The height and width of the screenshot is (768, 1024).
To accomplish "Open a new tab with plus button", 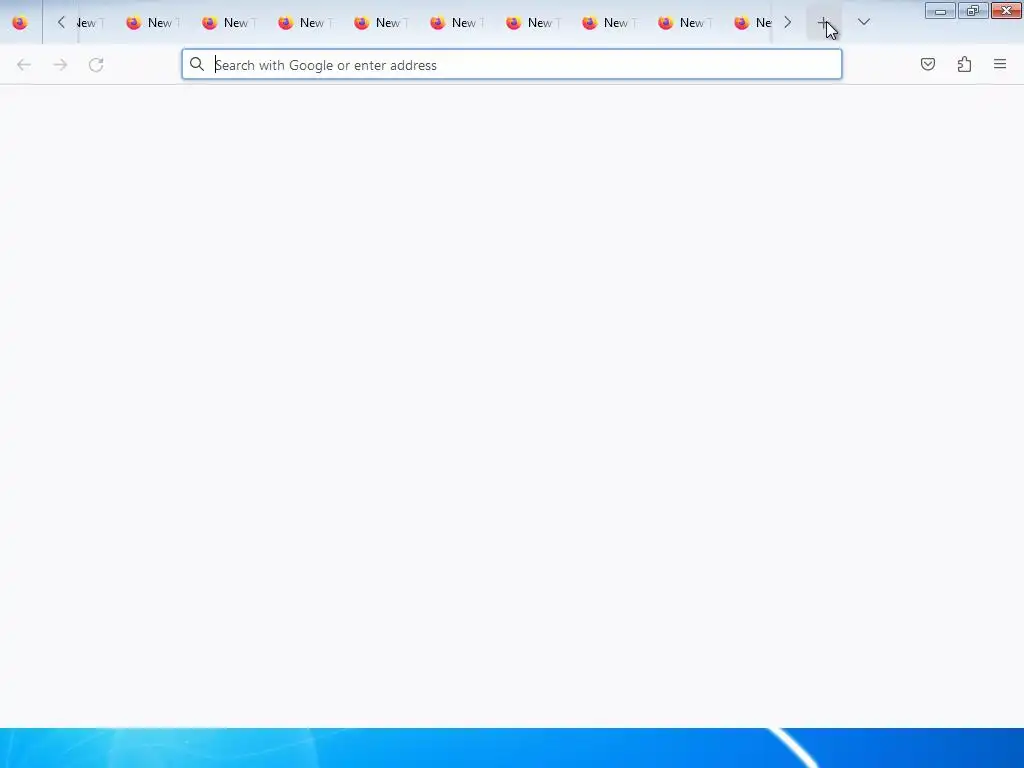I will (x=824, y=22).
